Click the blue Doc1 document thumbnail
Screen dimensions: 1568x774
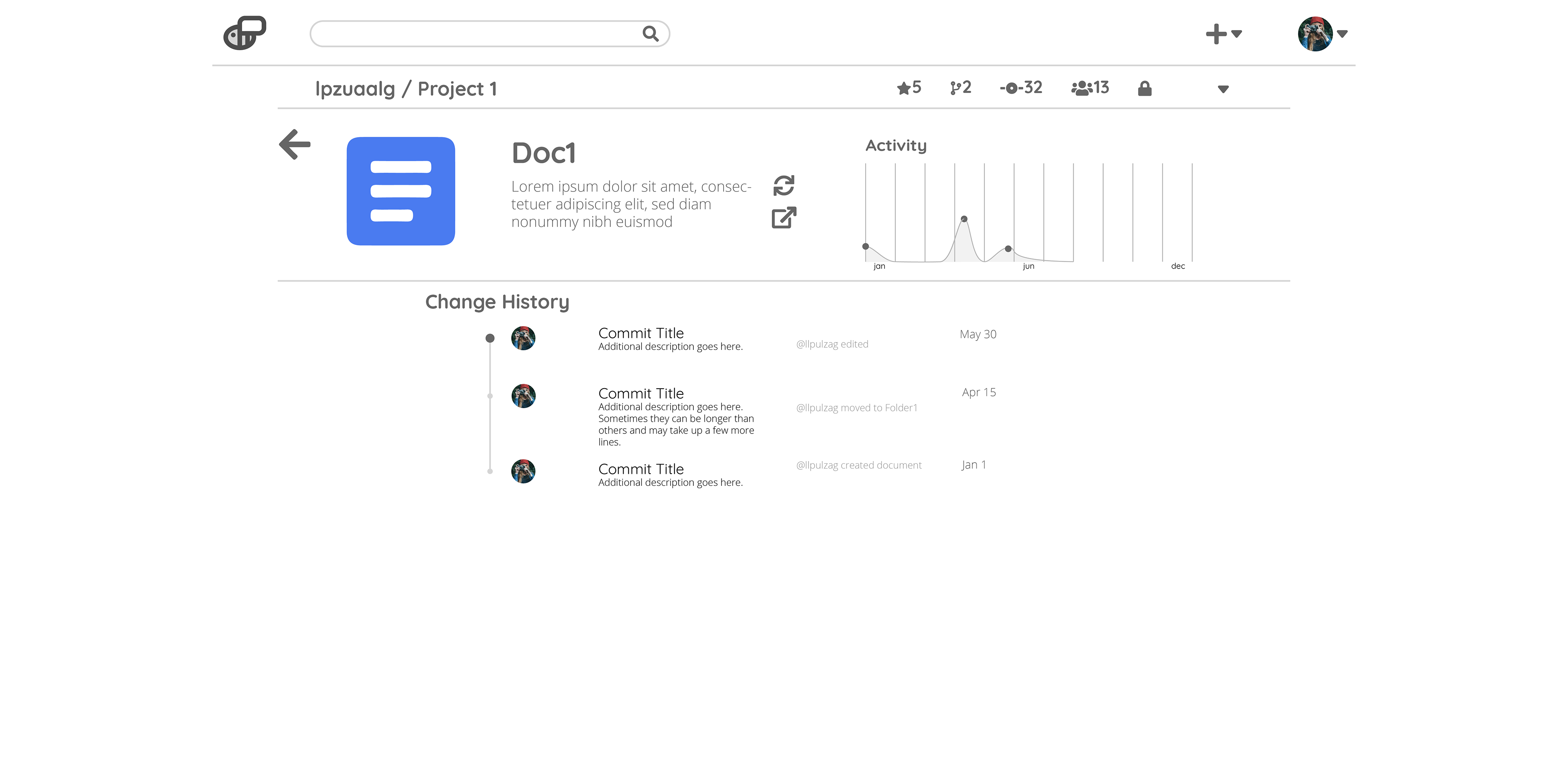[401, 191]
